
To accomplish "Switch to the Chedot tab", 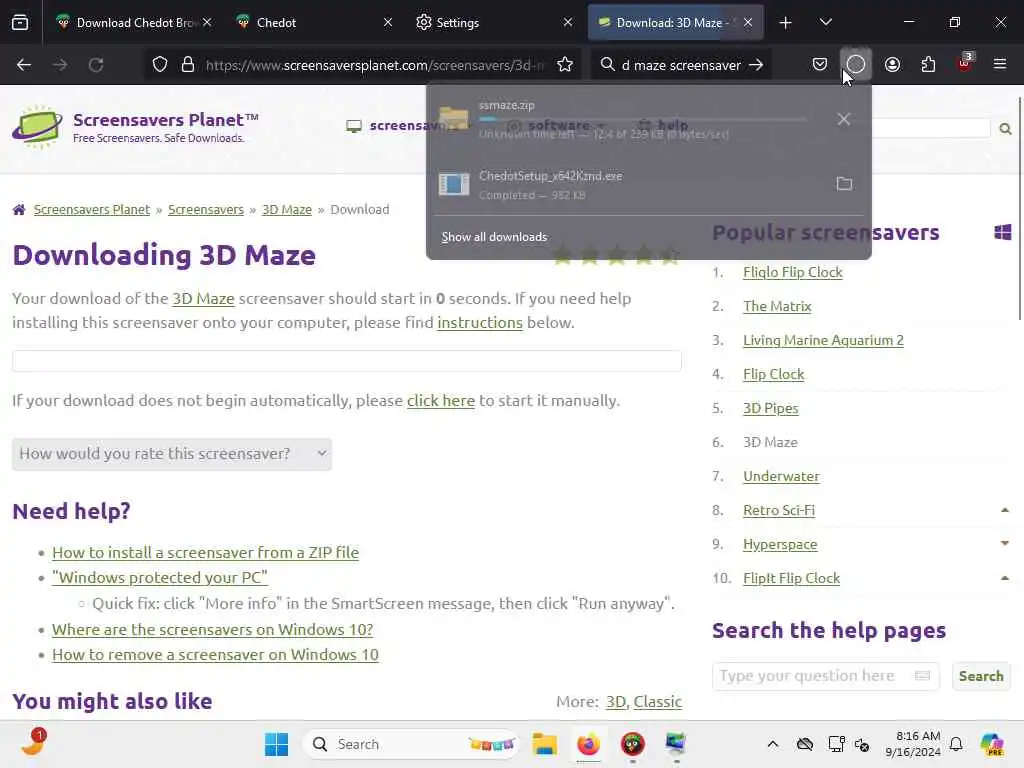I will coord(313,22).
